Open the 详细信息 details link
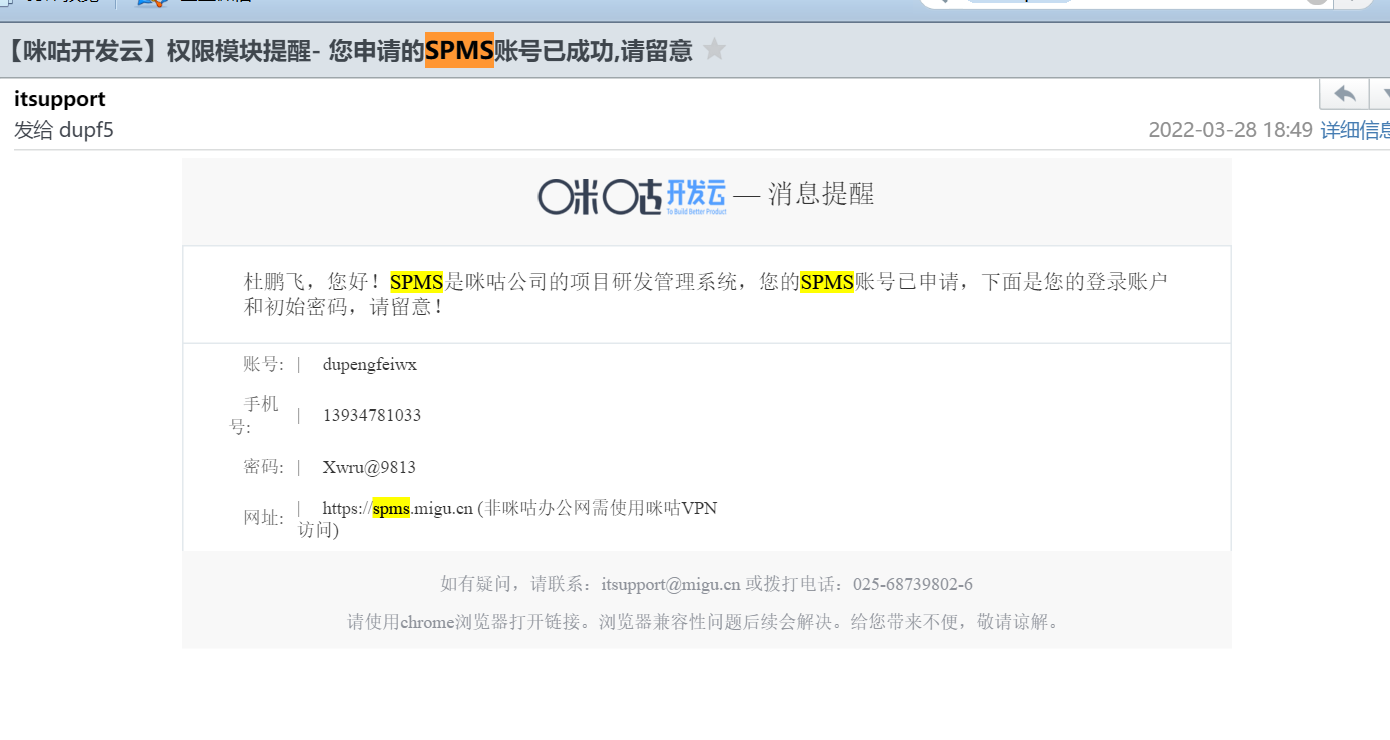Viewport: 1390px width, 740px height. 1354,130
